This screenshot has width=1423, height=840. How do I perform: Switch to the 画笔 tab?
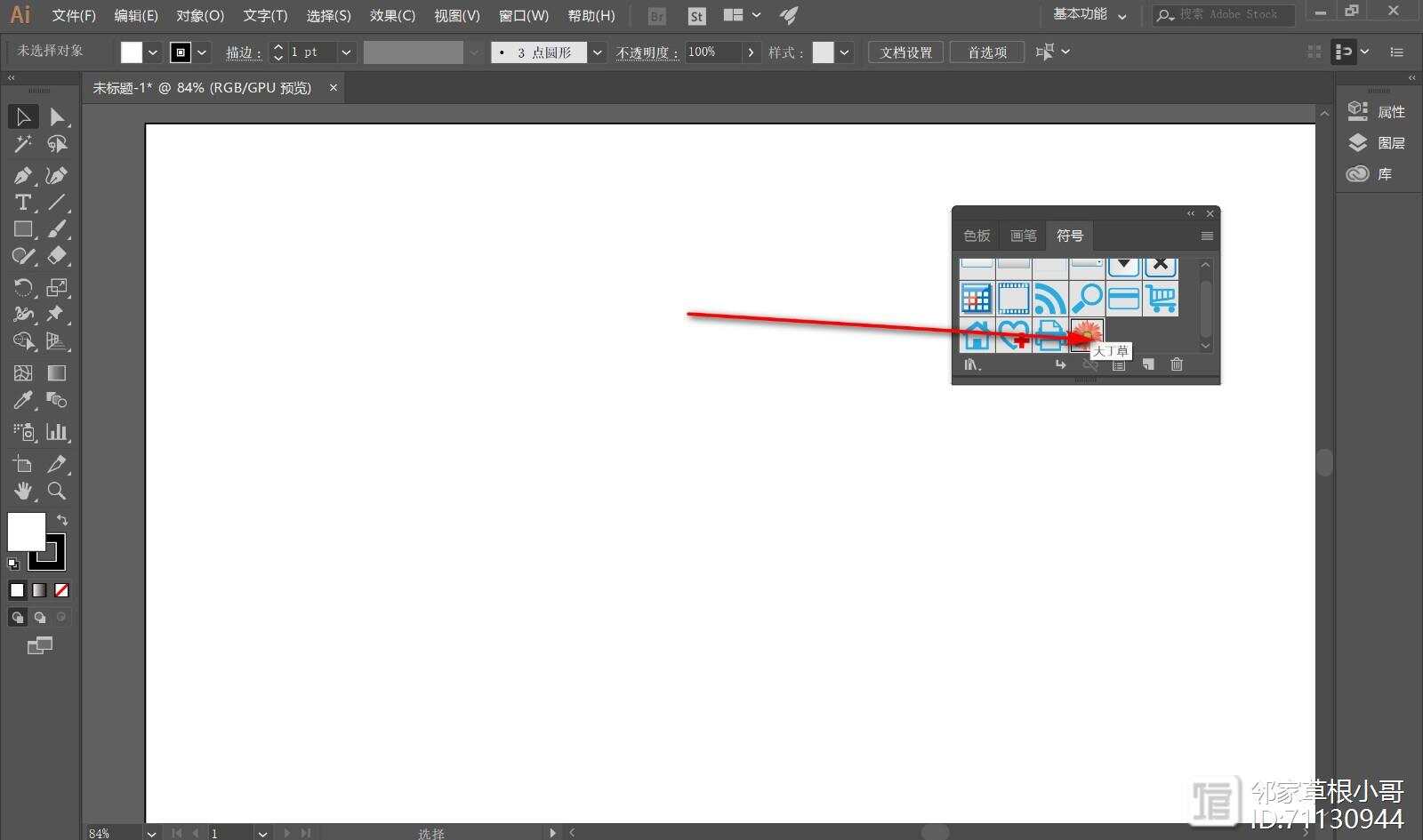coord(1023,236)
